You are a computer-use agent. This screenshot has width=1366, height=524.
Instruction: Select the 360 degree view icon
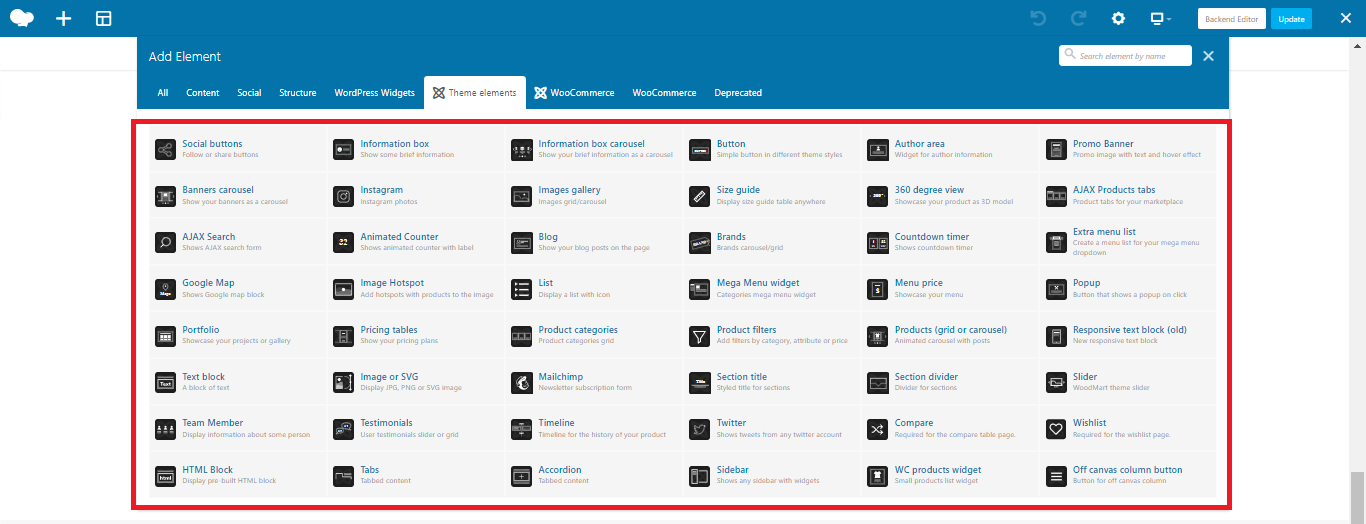tap(877, 196)
